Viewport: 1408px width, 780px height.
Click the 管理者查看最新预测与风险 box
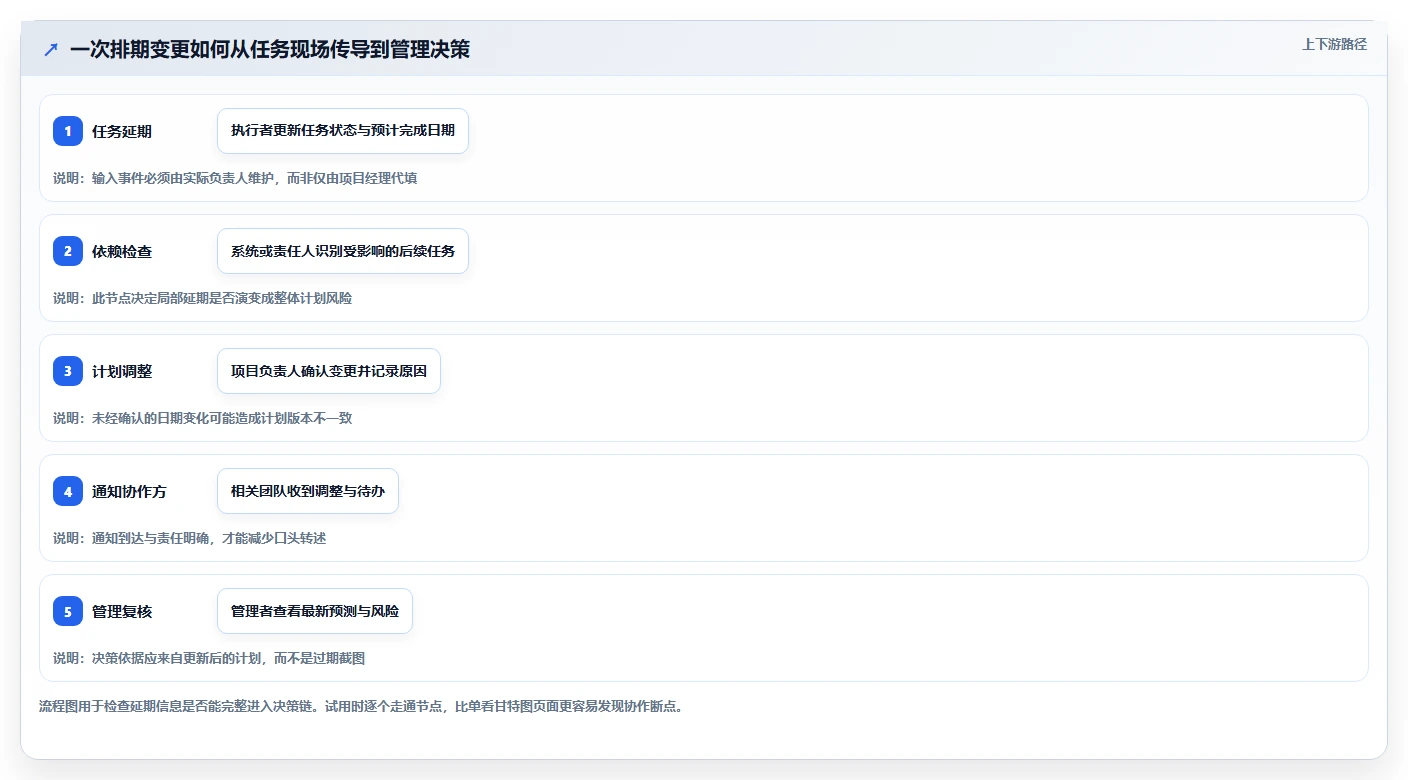(x=315, y=611)
